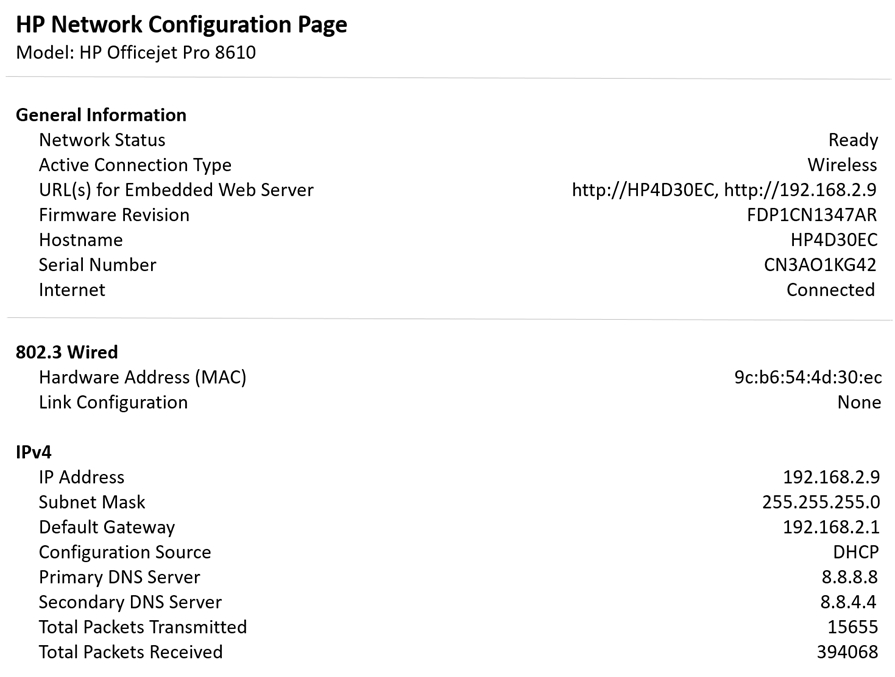Click the Network Status value Ready
Screen dimensions: 895x677
point(853,140)
